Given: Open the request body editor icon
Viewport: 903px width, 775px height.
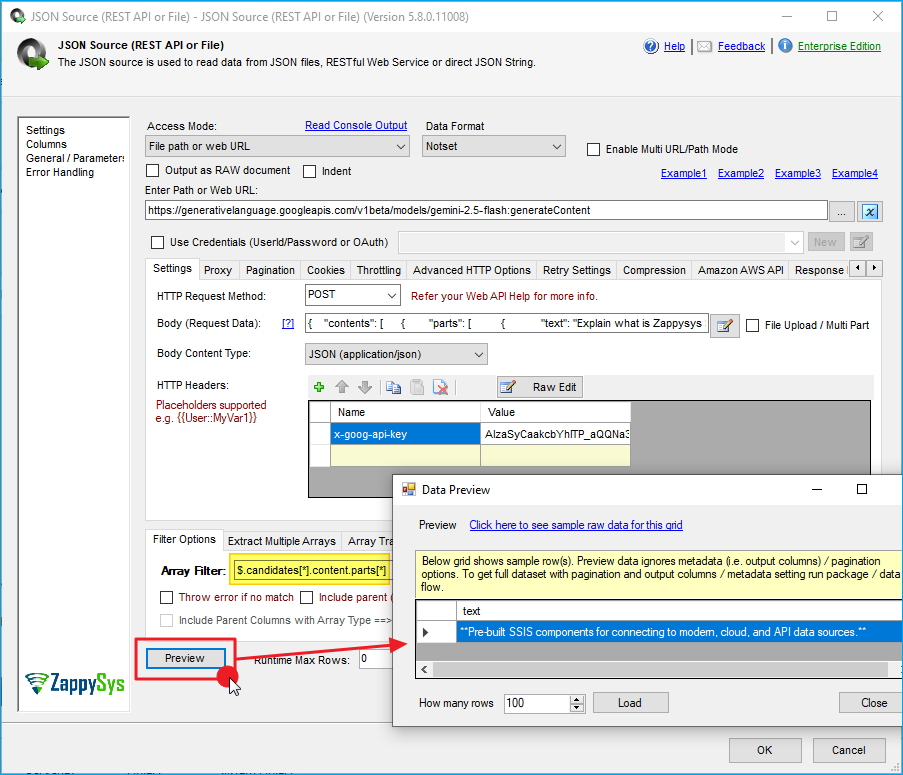Looking at the screenshot, I should click(725, 325).
